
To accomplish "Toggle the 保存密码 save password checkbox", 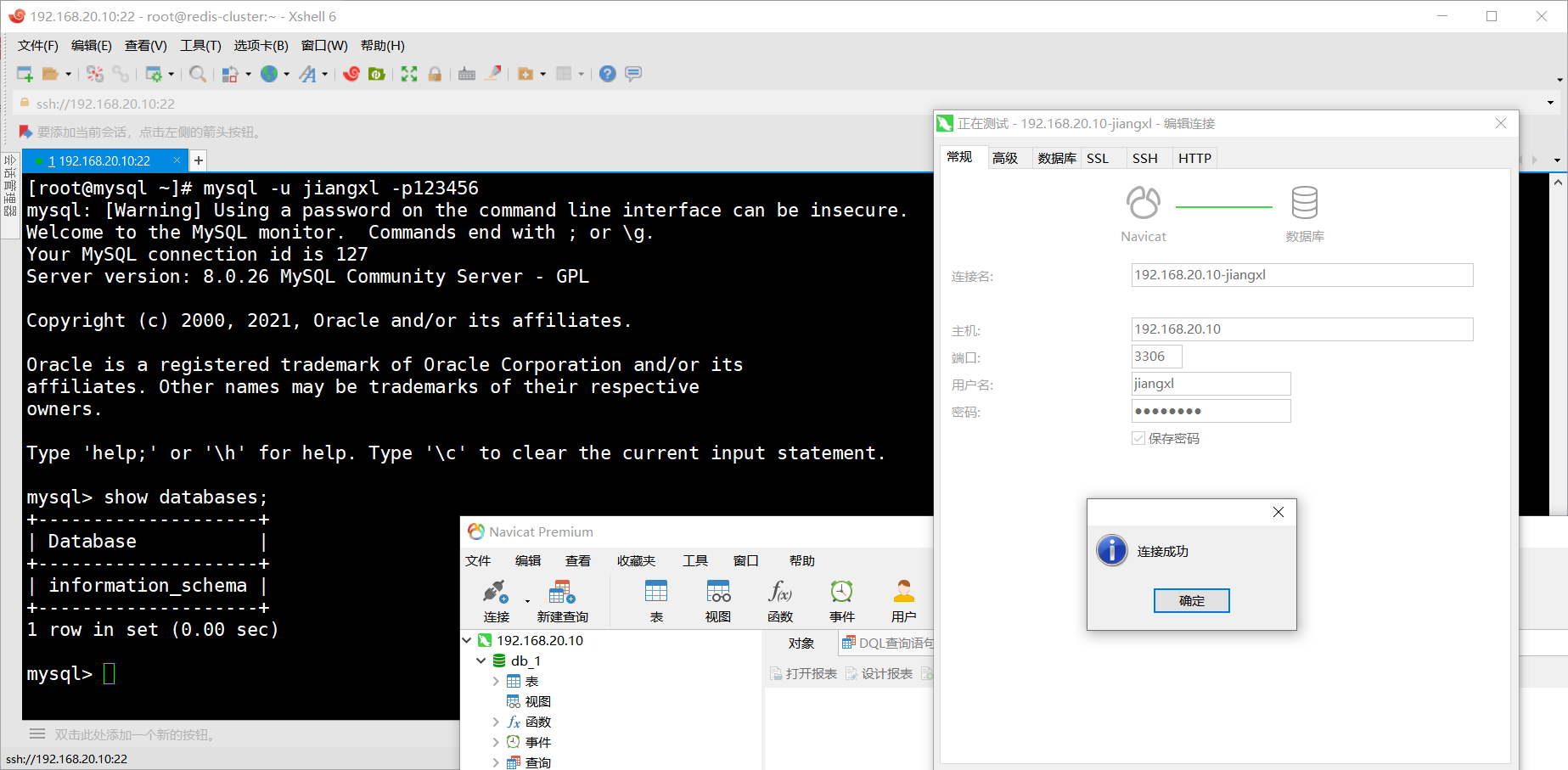I will [1138, 438].
